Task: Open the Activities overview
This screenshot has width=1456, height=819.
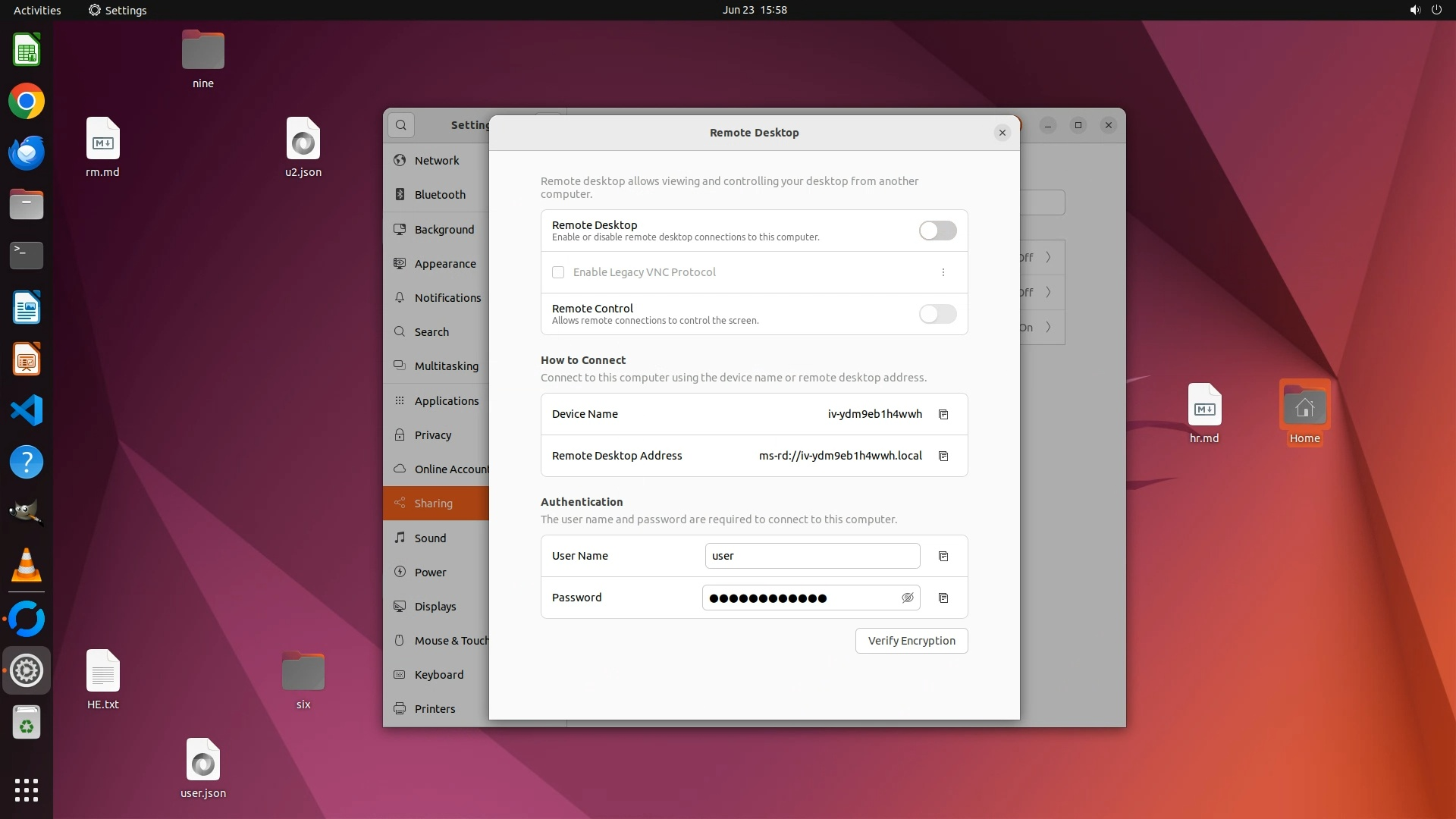Action: coord(37,10)
